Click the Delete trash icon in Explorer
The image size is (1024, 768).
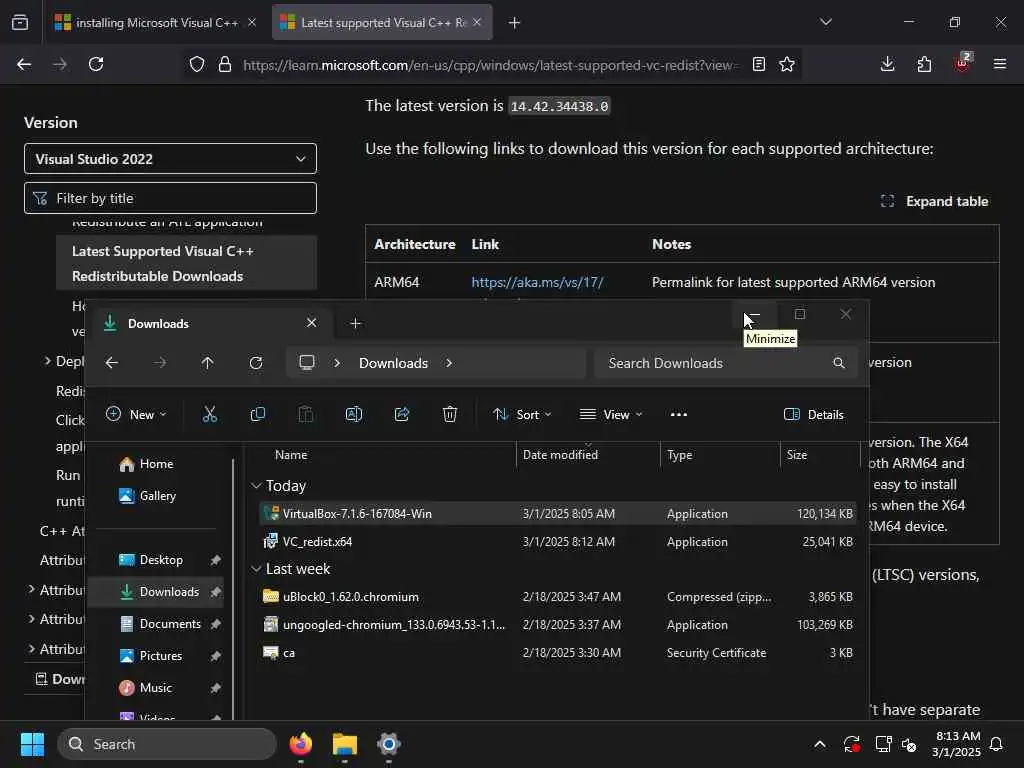coord(449,414)
